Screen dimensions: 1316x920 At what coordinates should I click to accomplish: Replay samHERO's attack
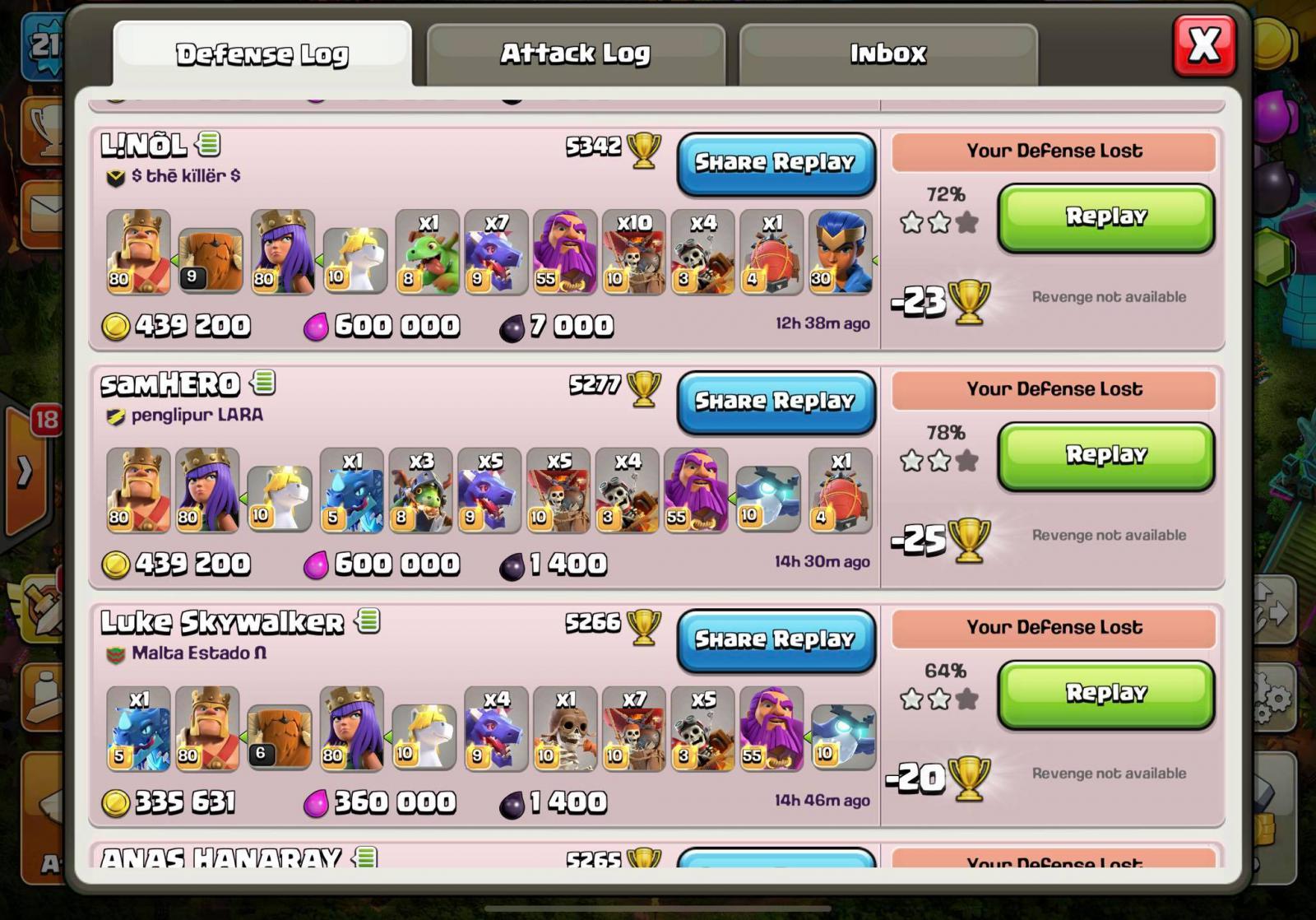click(x=1106, y=455)
